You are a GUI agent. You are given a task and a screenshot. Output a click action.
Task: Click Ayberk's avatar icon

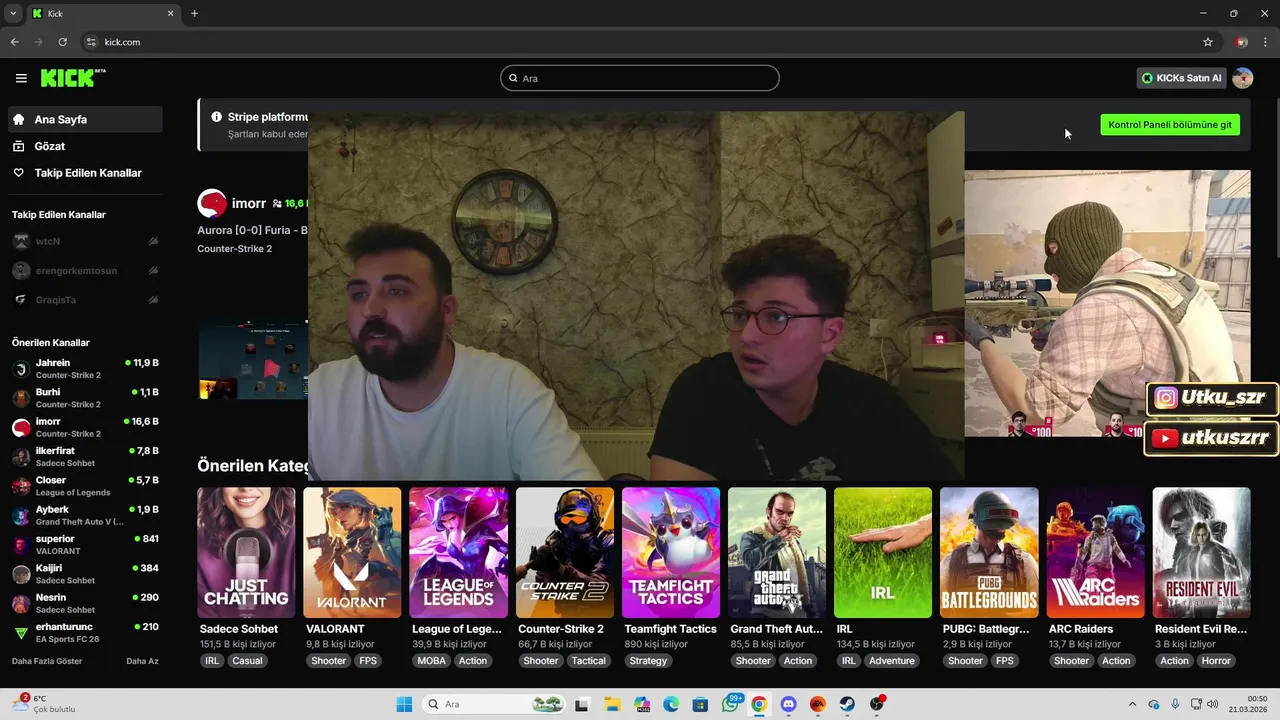[x=21, y=515]
